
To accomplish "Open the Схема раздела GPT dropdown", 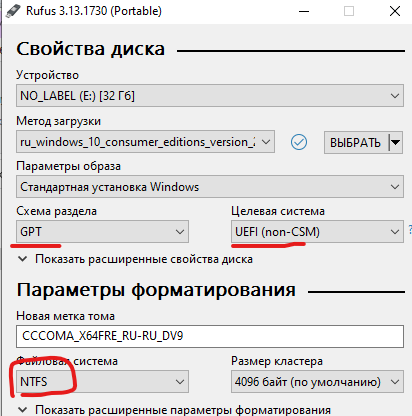I will coord(102,231).
